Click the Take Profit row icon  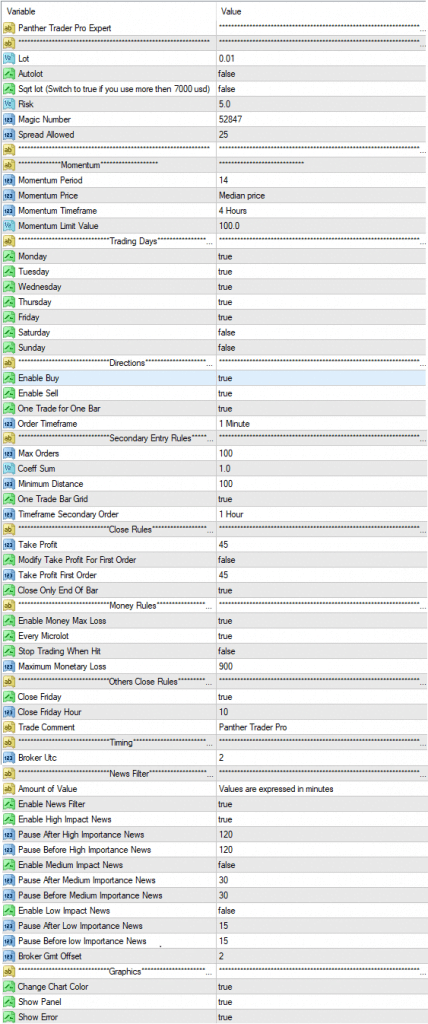click(x=8, y=544)
